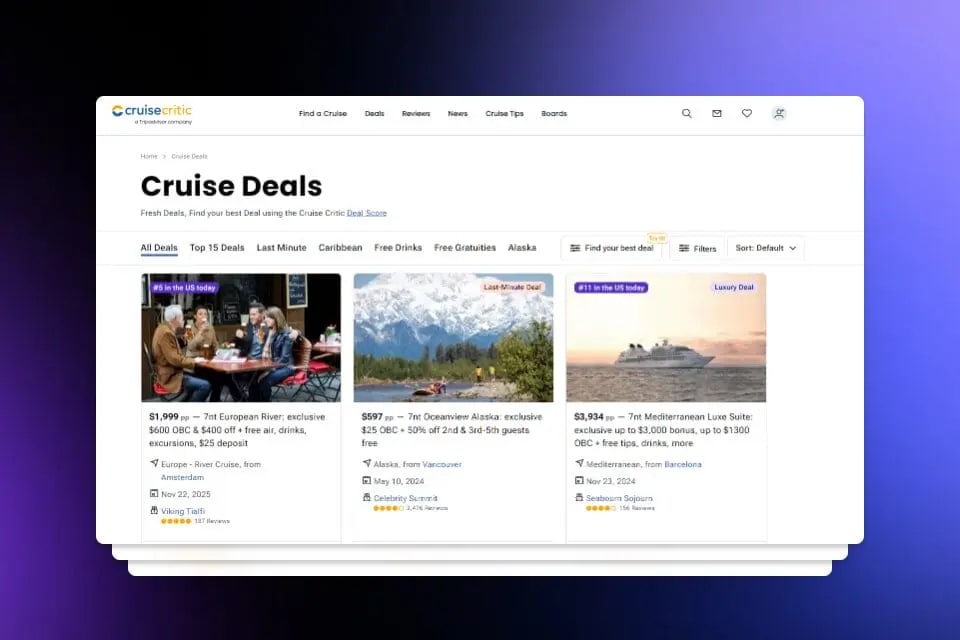The height and width of the screenshot is (640, 960).
Task: Click the Last-Minute Deal badge
Action: (512, 287)
